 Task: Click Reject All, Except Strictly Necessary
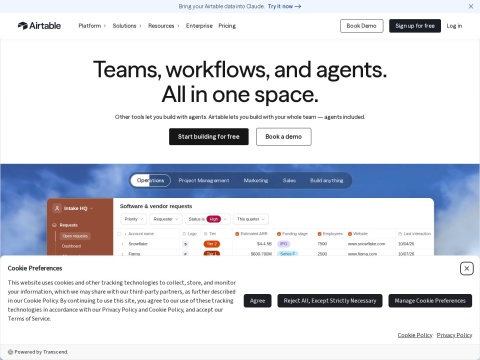330,301
